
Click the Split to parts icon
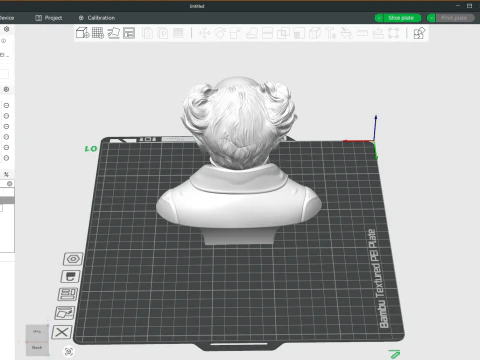[163, 33]
